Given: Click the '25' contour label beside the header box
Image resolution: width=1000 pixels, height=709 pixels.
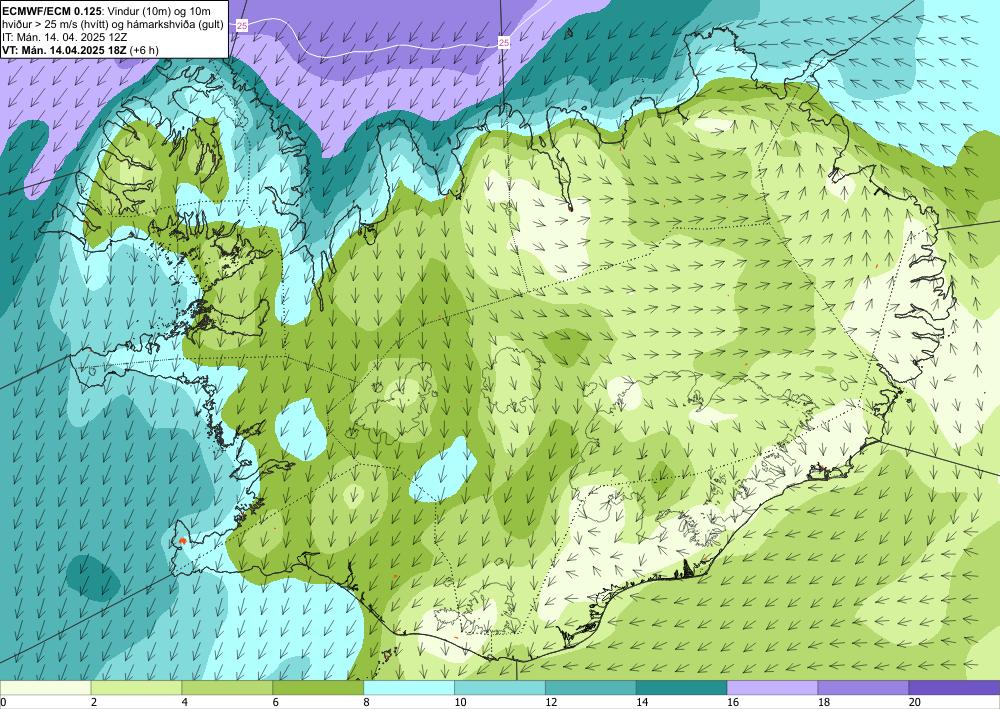Looking at the screenshot, I should (242, 26).
